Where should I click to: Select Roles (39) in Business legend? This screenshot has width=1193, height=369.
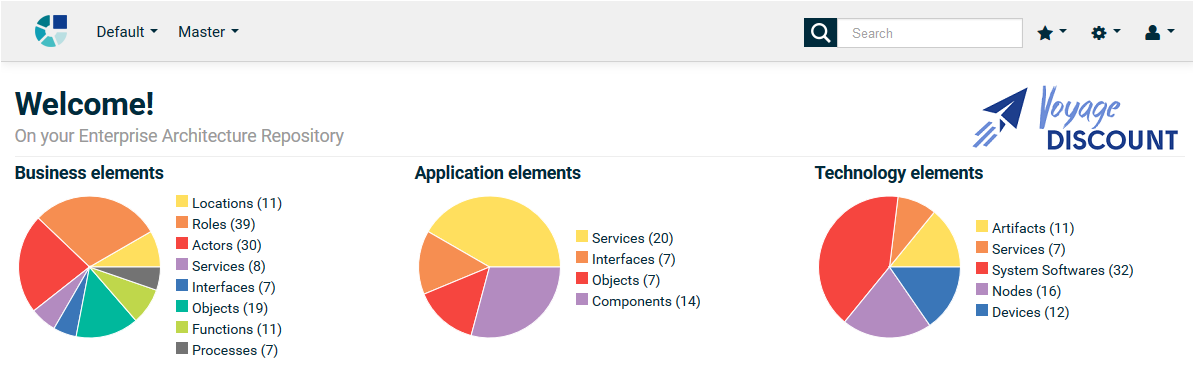coord(223,224)
